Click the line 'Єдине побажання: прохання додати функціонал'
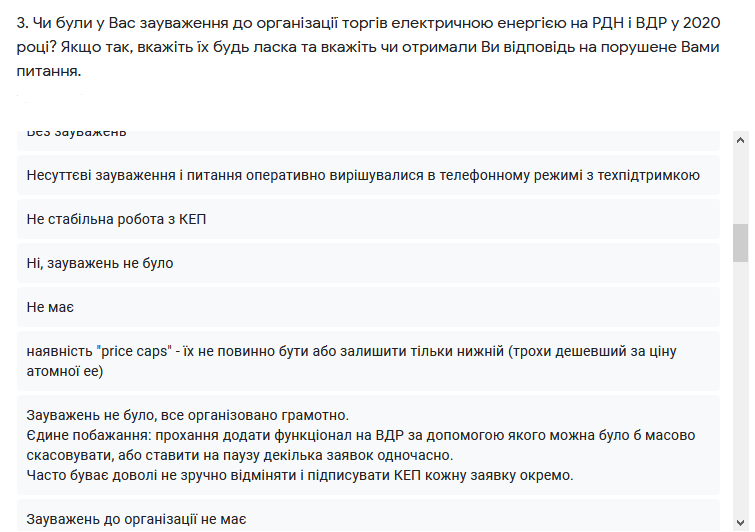755x532 pixels. pos(361,435)
